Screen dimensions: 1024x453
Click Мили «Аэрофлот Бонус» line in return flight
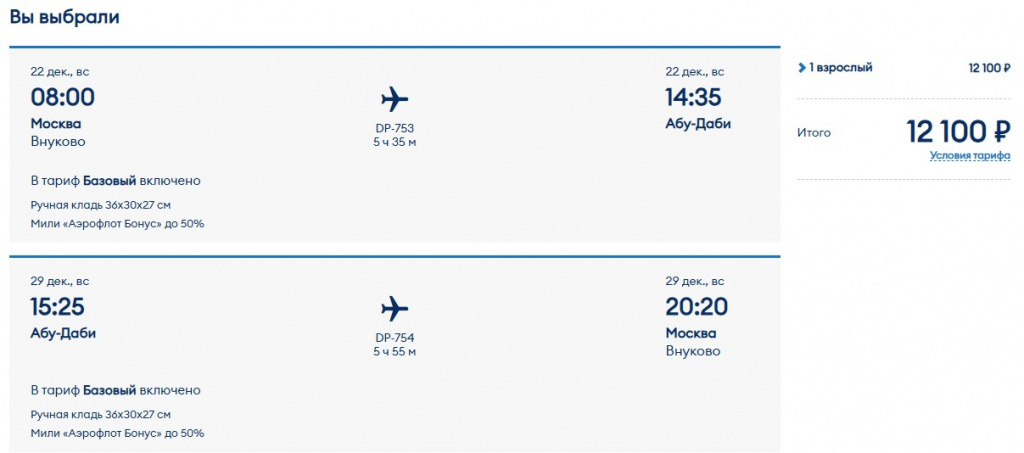pos(117,433)
